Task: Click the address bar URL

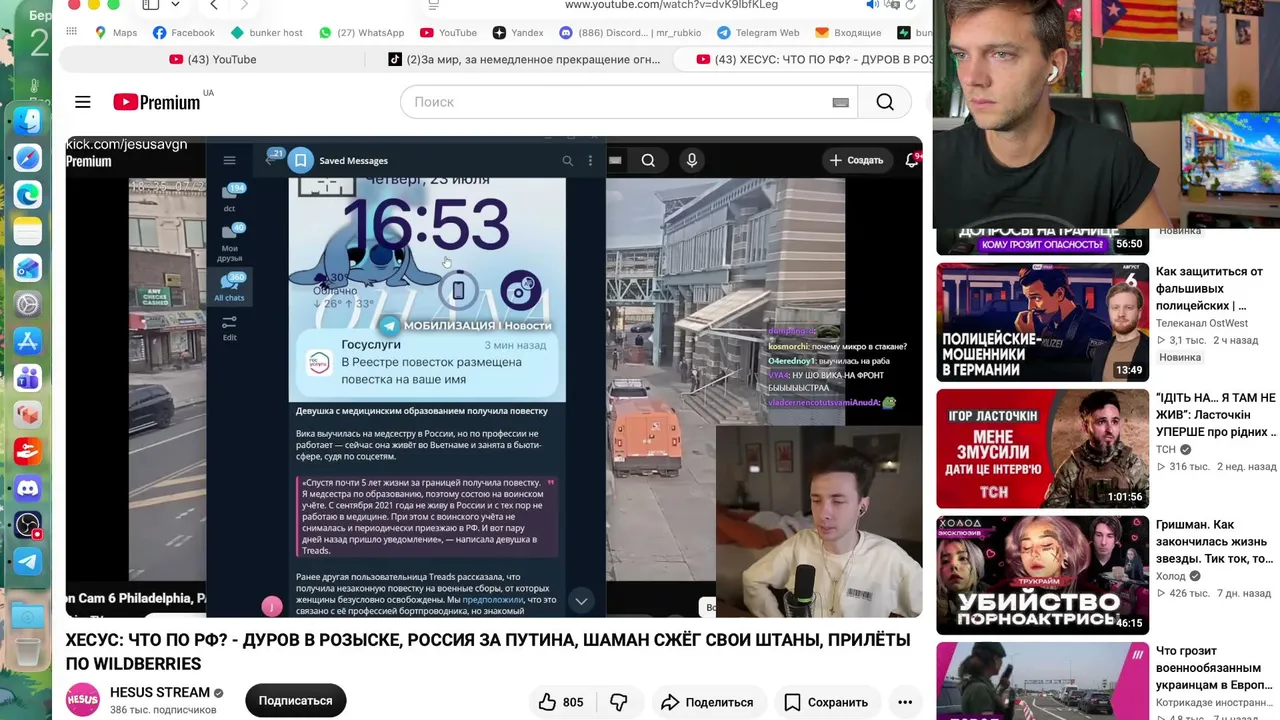Action: tap(671, 5)
